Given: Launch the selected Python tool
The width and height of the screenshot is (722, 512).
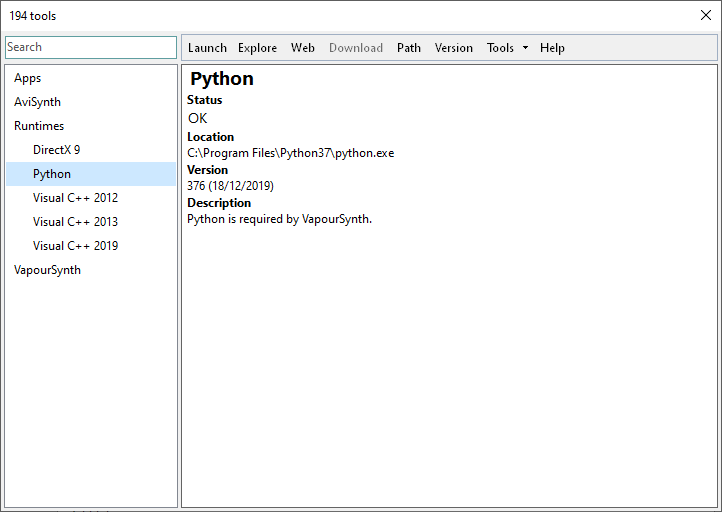Looking at the screenshot, I should coord(207,48).
